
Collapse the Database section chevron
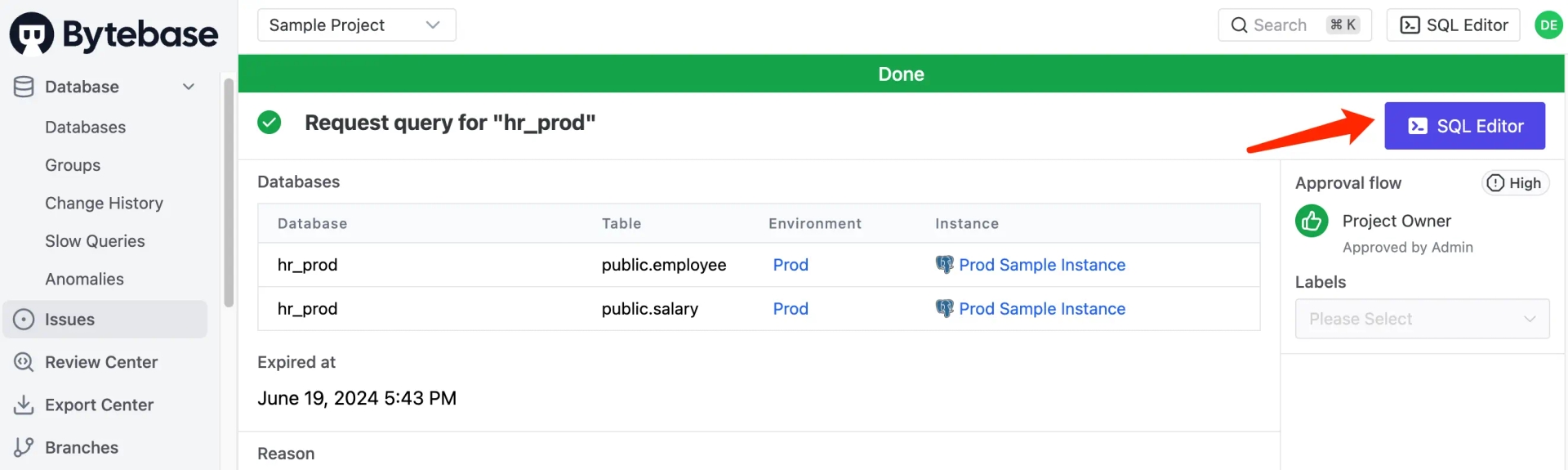coord(189,87)
